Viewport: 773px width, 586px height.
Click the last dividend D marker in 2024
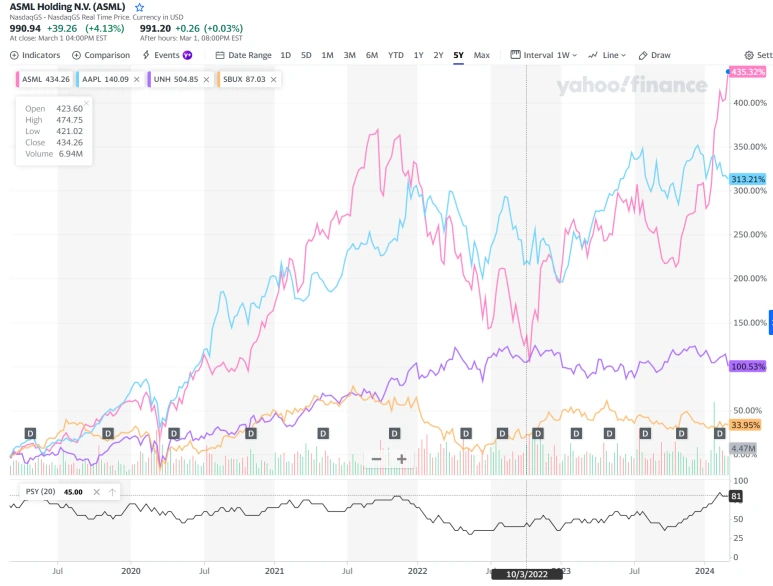[x=720, y=434]
